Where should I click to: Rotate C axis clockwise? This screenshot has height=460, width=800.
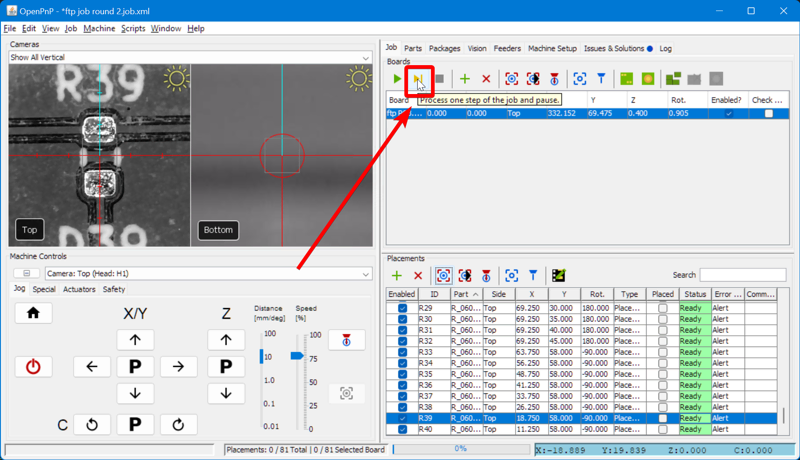(x=178, y=425)
